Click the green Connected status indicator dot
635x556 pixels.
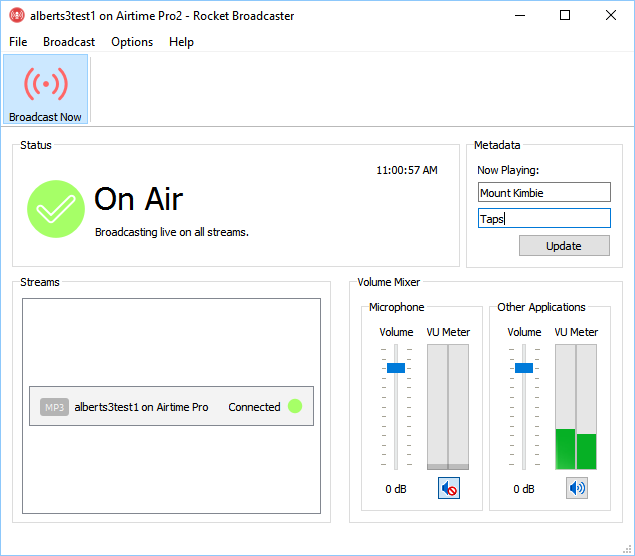coord(295,406)
